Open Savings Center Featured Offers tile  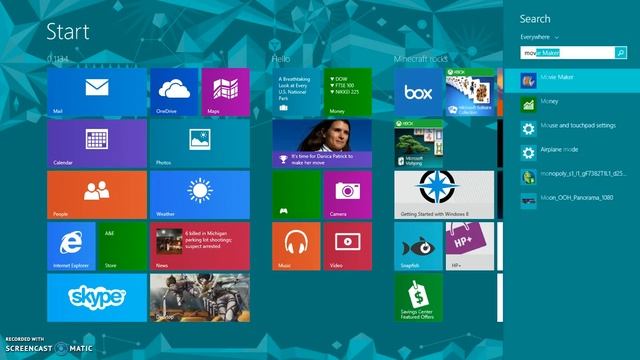(418, 298)
